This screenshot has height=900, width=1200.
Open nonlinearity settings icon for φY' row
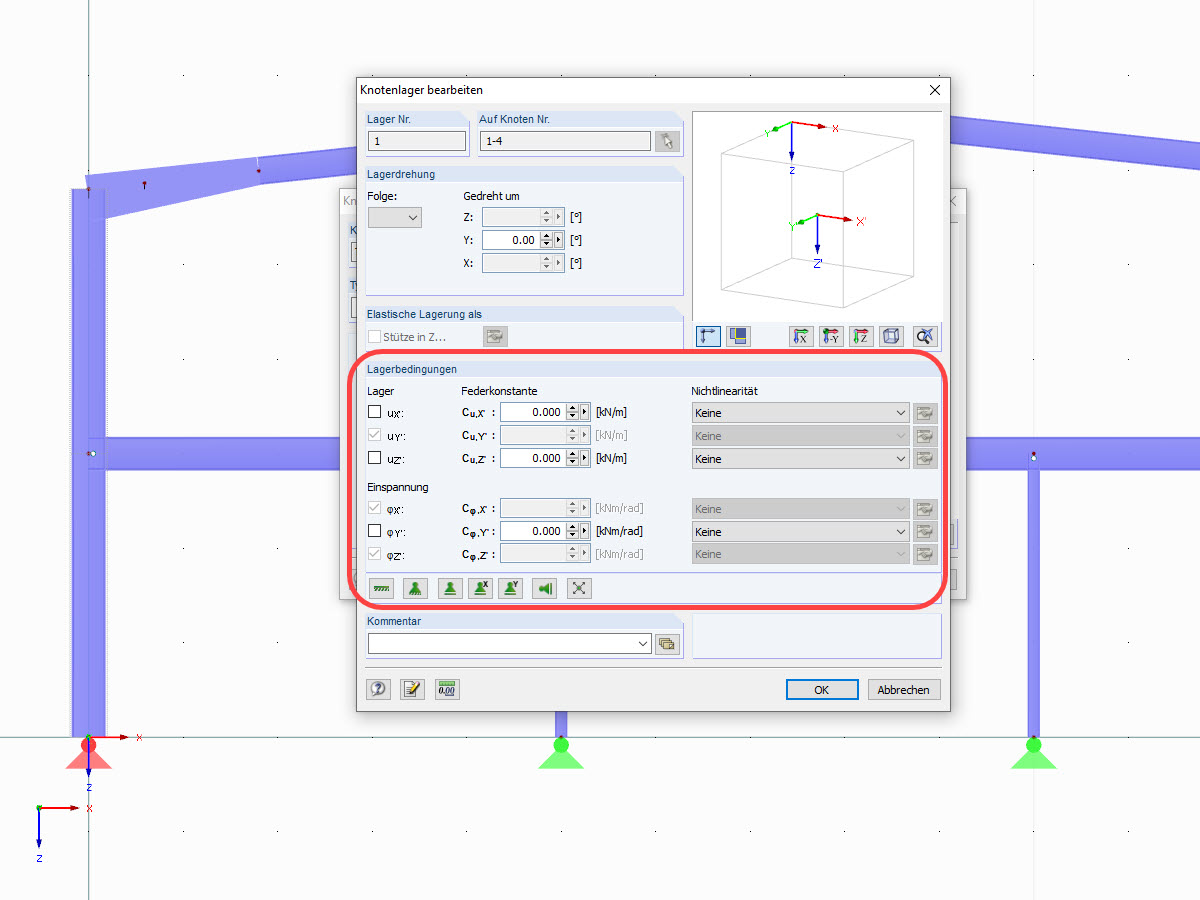(925, 532)
